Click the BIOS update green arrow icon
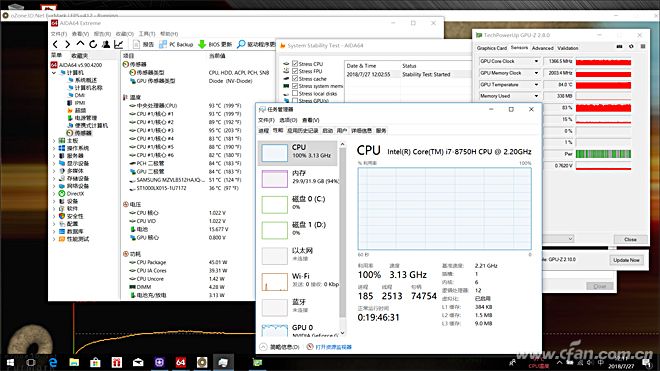This screenshot has height=371, width=660. 202,44
